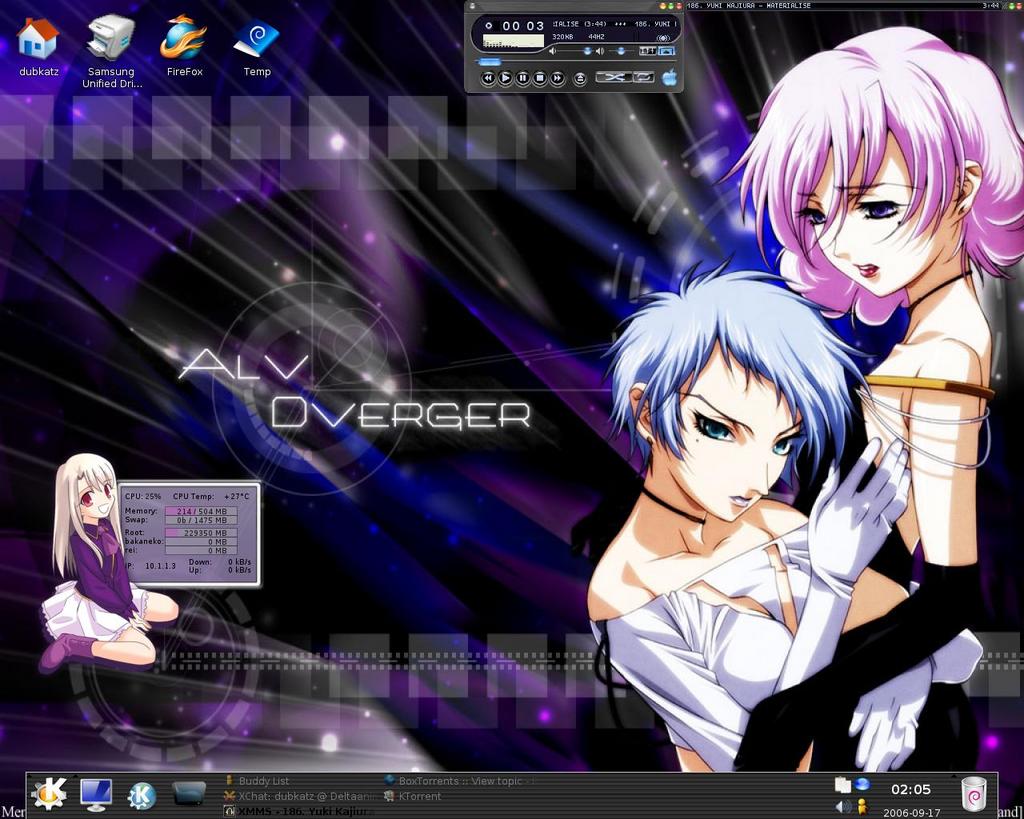This screenshot has width=1024, height=819.
Task: Toggle the XMMS equalizer window button
Action: click(647, 51)
